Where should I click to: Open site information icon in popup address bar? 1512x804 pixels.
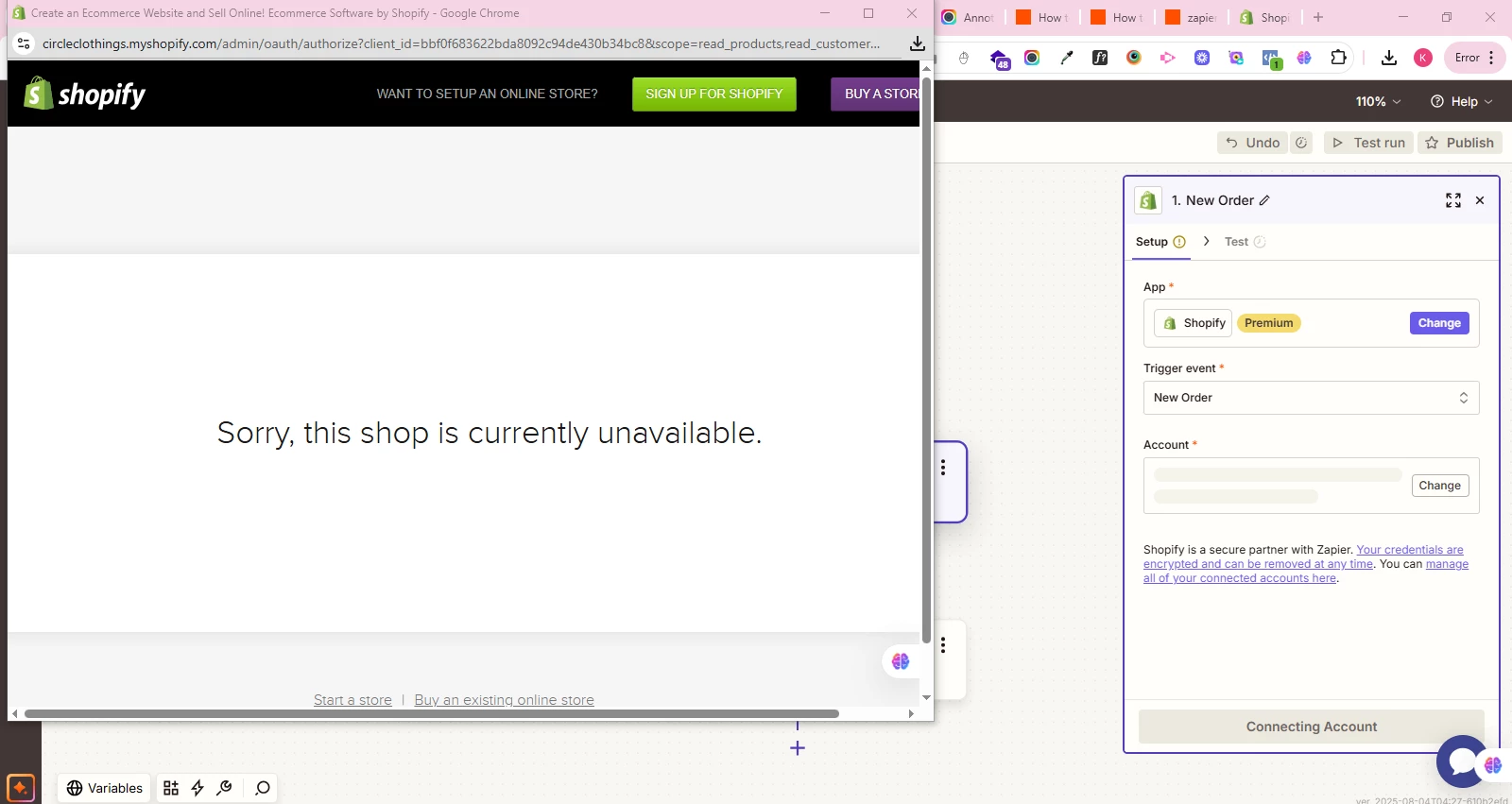coord(24,43)
